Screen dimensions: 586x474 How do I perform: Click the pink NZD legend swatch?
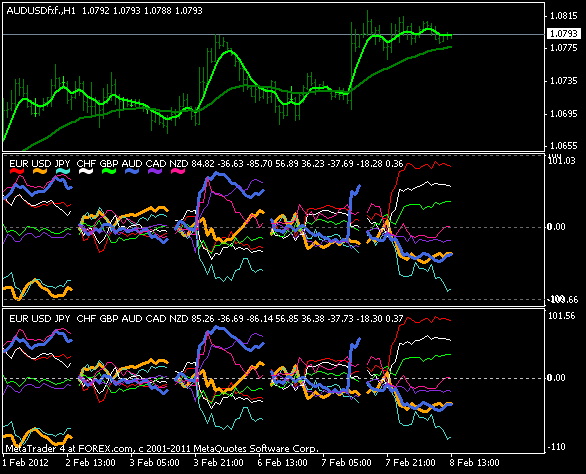coord(178,171)
